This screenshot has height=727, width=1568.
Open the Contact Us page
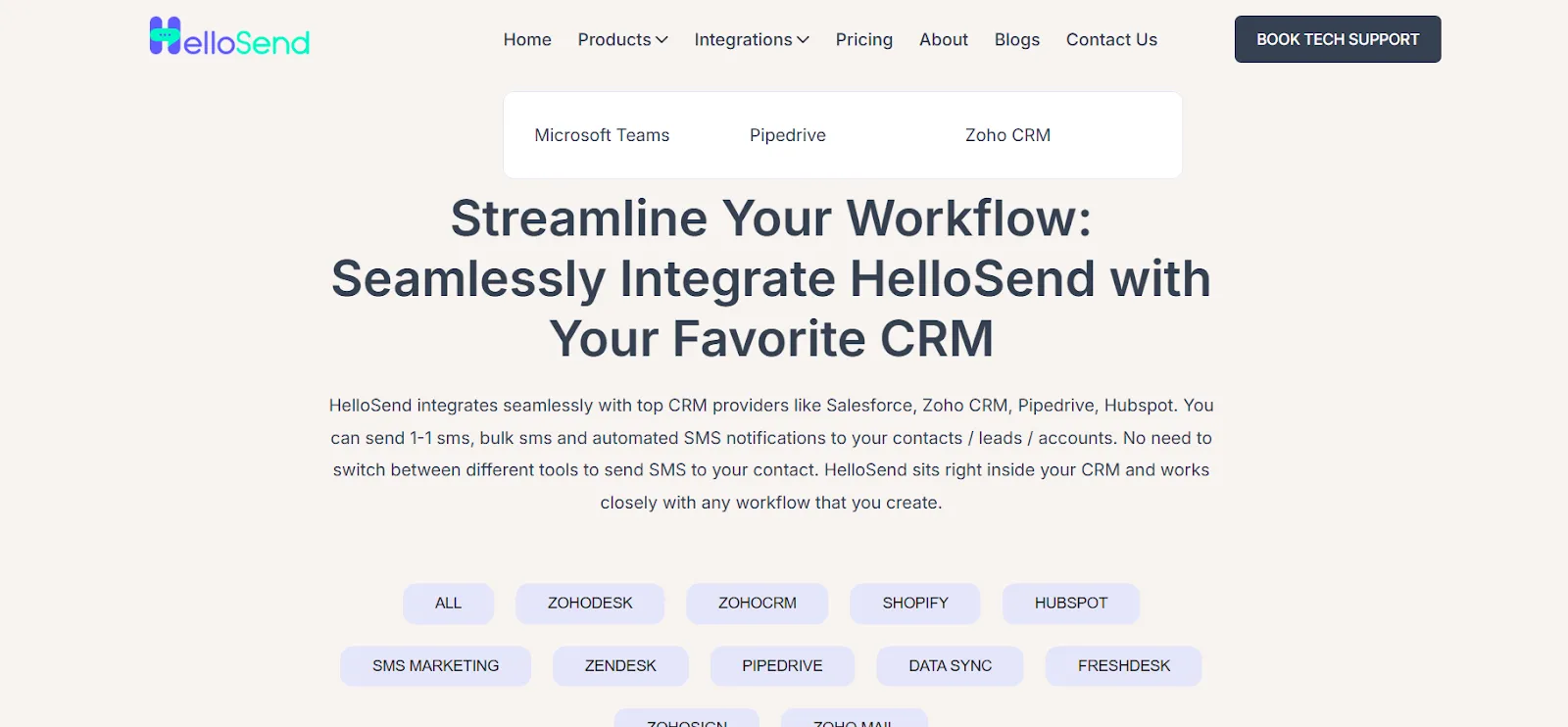click(1111, 39)
